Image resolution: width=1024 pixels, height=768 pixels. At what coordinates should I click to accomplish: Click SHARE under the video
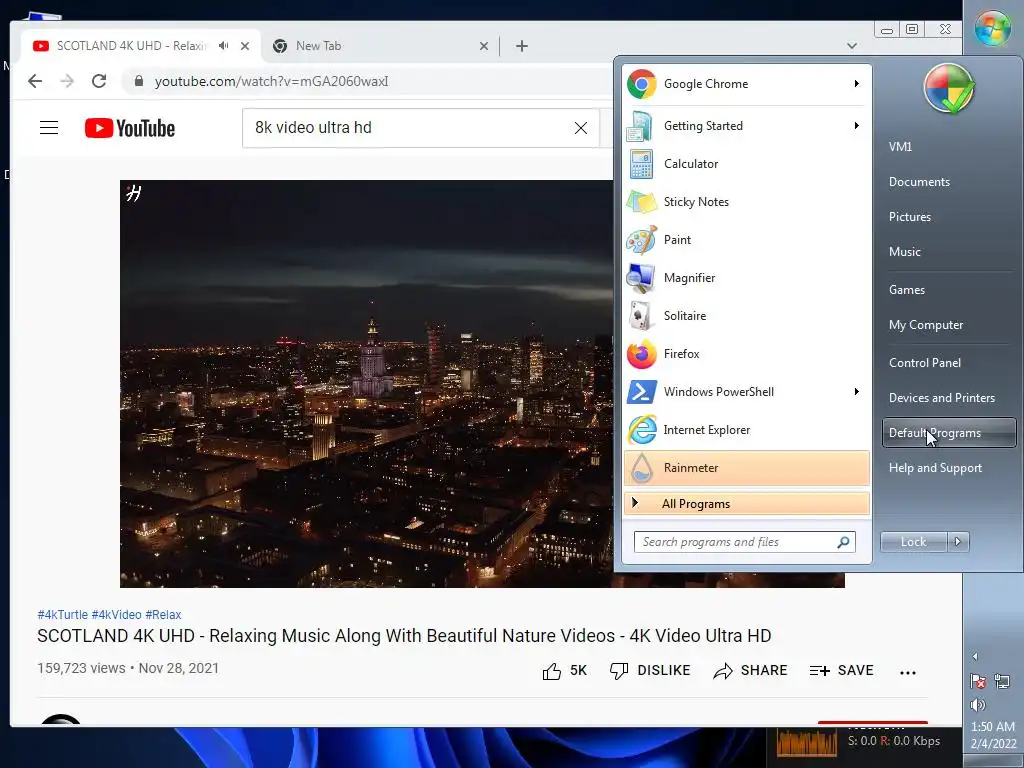750,671
